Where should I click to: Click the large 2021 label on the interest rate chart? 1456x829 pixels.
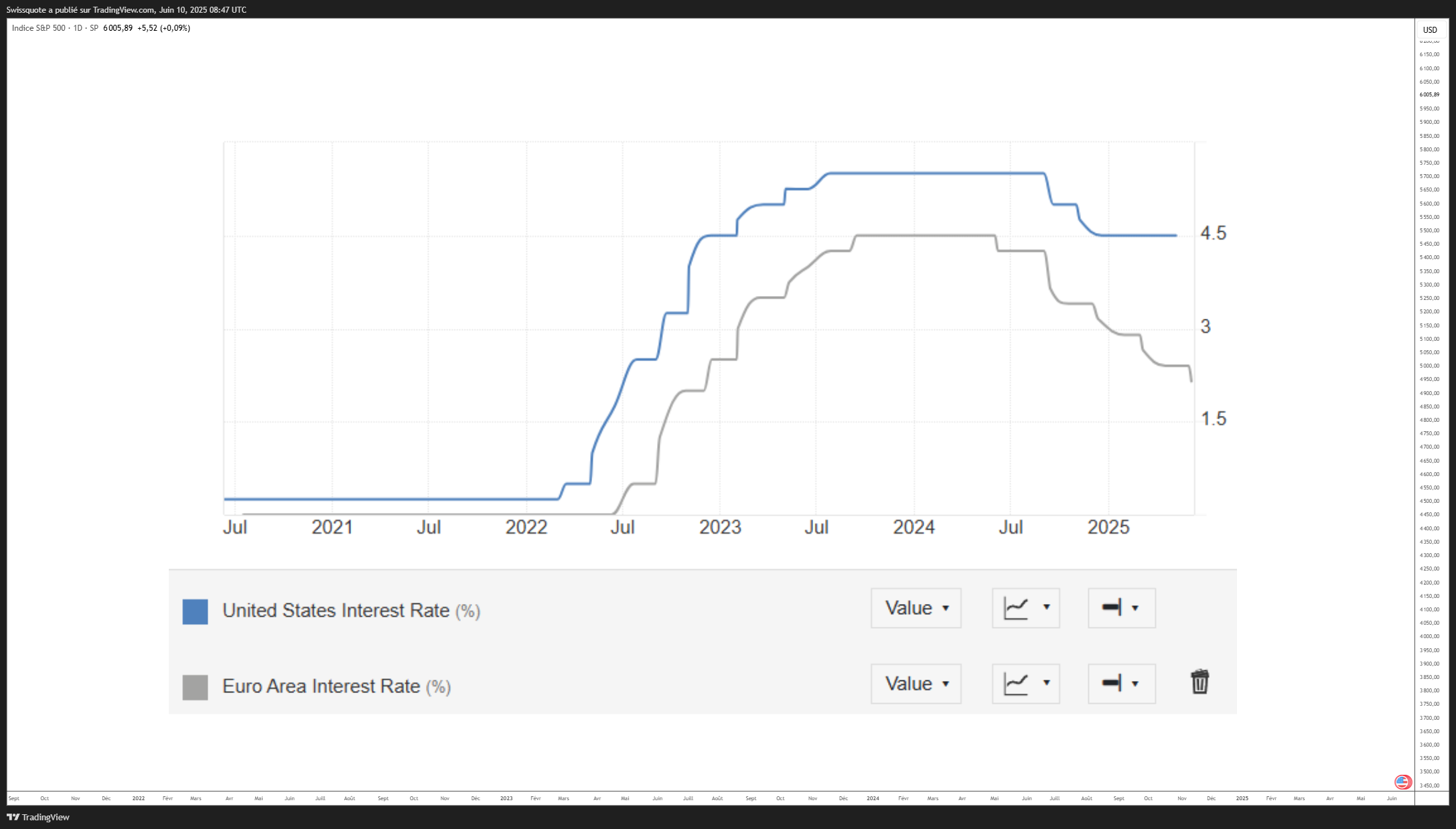(332, 527)
